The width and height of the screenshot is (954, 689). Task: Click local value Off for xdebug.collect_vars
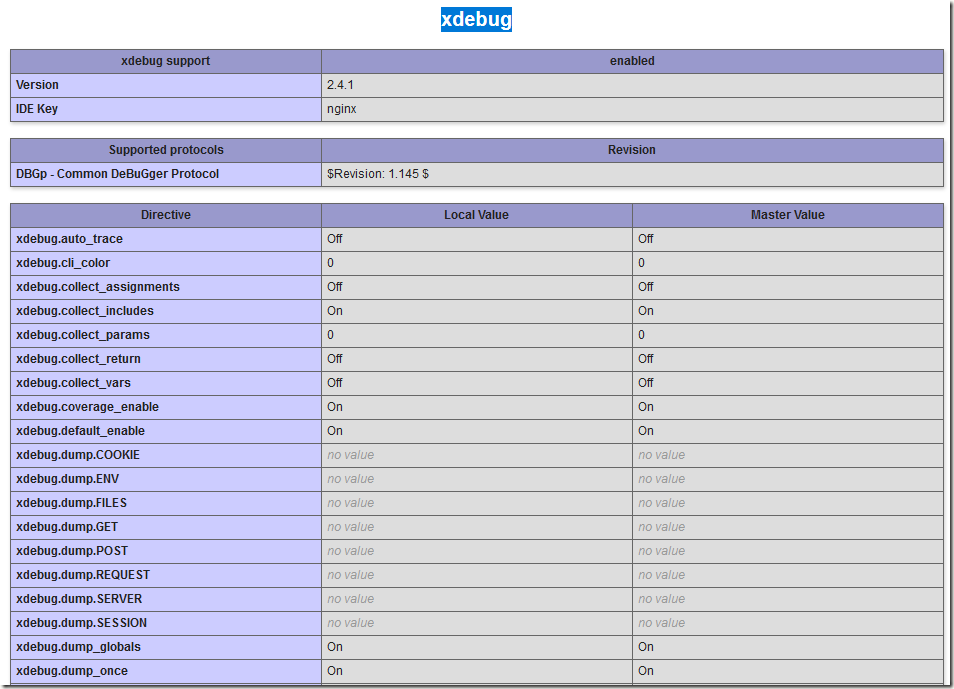(335, 383)
